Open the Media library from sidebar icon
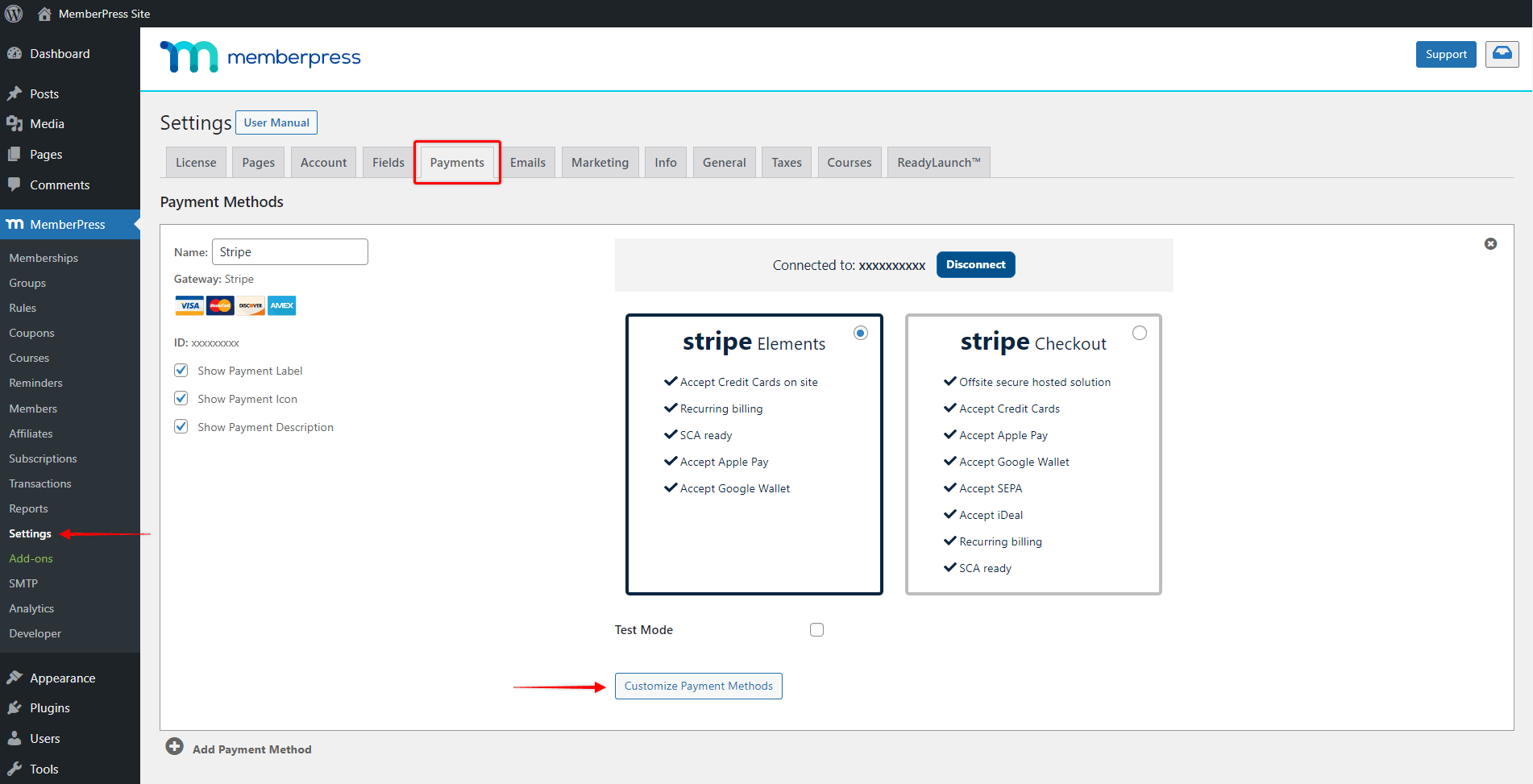1533x784 pixels. pos(15,123)
